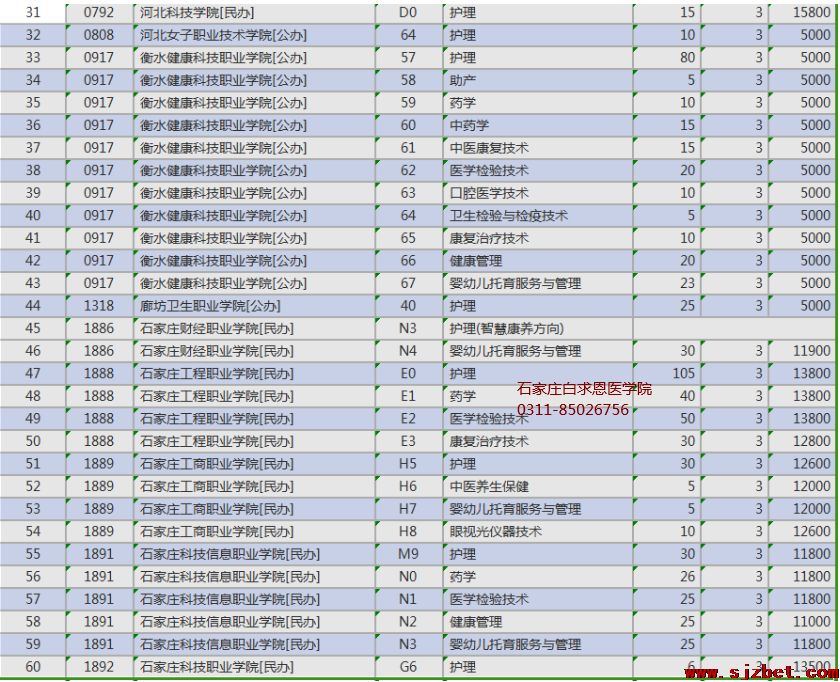The width and height of the screenshot is (840, 682).
Task: Click 中医养生保健 major cell
Action: pyautogui.click(x=538, y=486)
